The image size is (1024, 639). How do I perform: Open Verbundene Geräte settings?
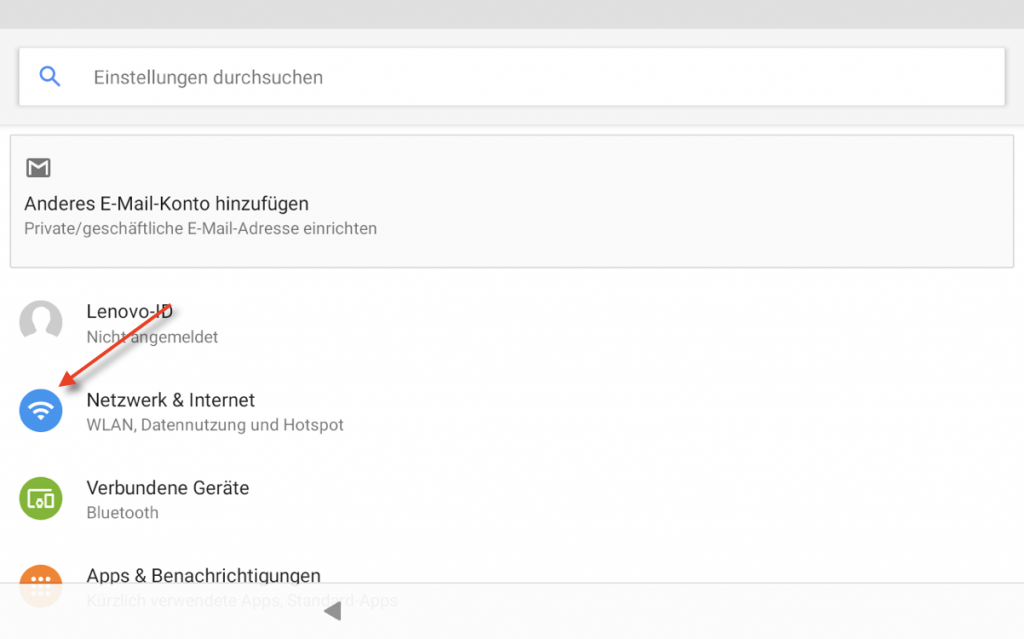pyautogui.click(x=167, y=488)
